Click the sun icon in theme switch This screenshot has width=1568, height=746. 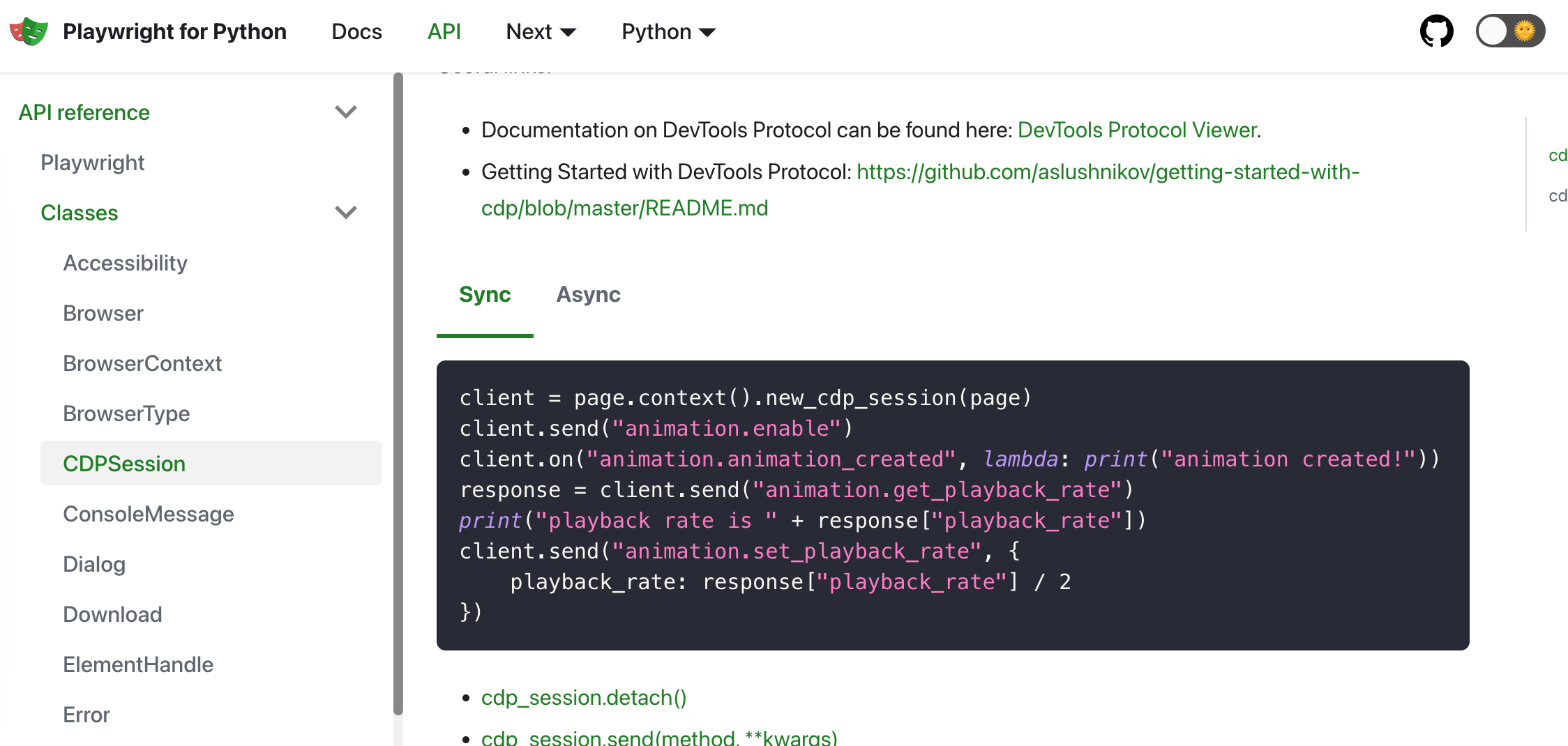(x=1526, y=31)
